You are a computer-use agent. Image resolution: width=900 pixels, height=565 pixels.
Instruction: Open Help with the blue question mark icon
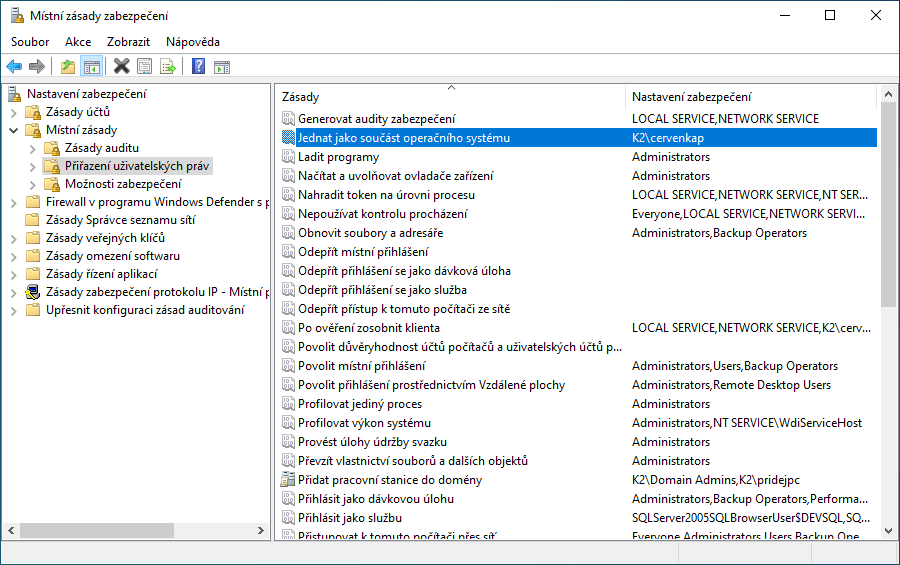pyautogui.click(x=198, y=67)
